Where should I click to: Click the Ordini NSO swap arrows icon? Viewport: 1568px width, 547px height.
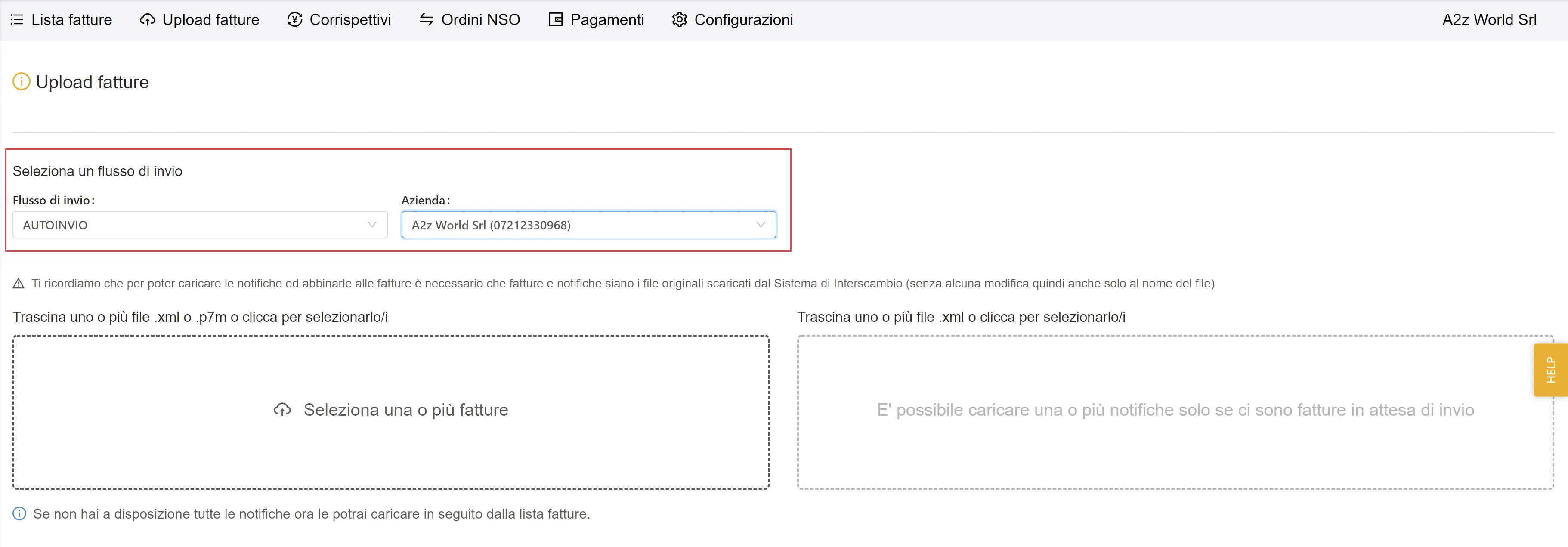(x=426, y=20)
